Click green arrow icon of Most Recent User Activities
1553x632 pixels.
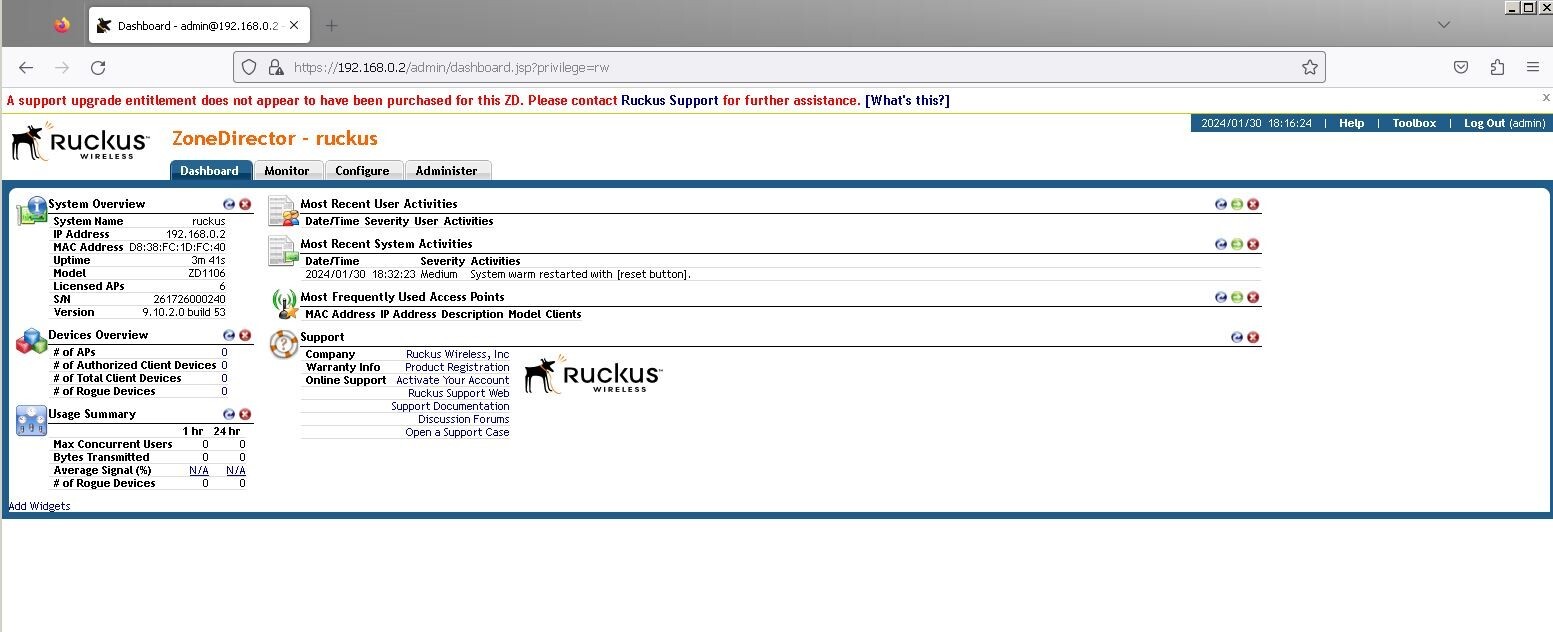1237,204
